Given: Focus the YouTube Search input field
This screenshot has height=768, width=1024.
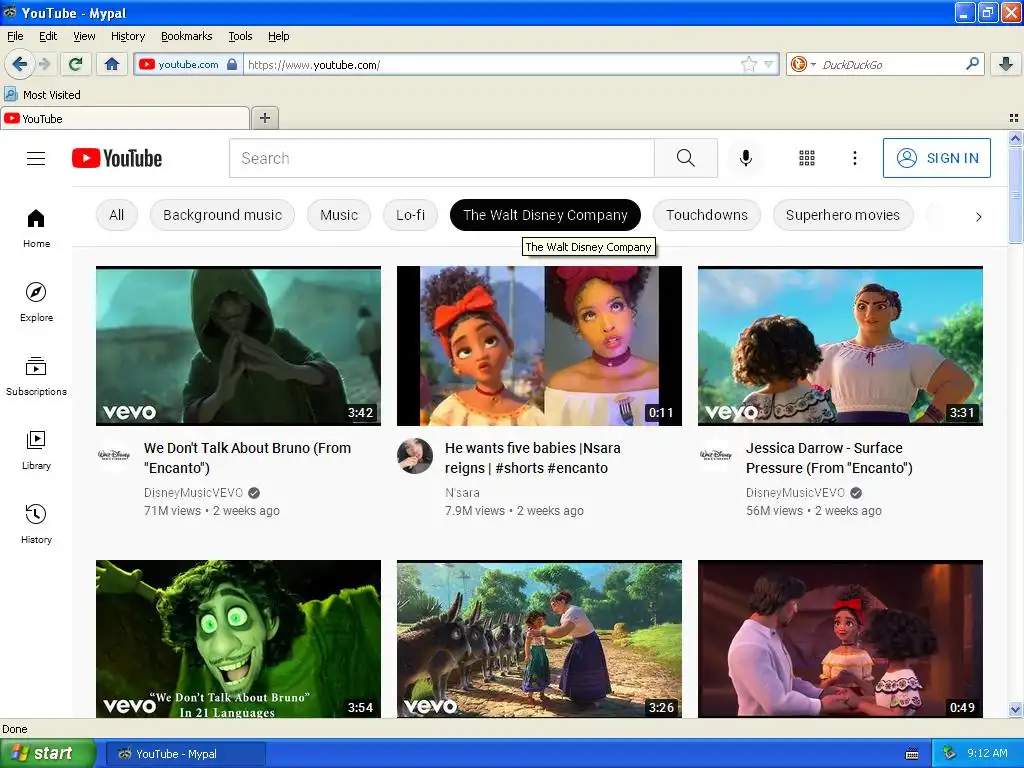Looking at the screenshot, I should coord(441,158).
